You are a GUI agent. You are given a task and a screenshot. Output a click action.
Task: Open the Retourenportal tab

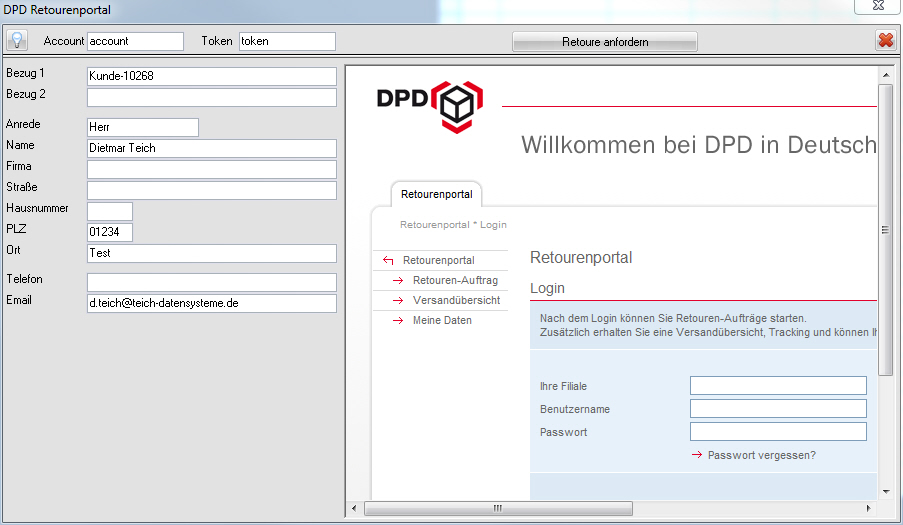coord(437,194)
